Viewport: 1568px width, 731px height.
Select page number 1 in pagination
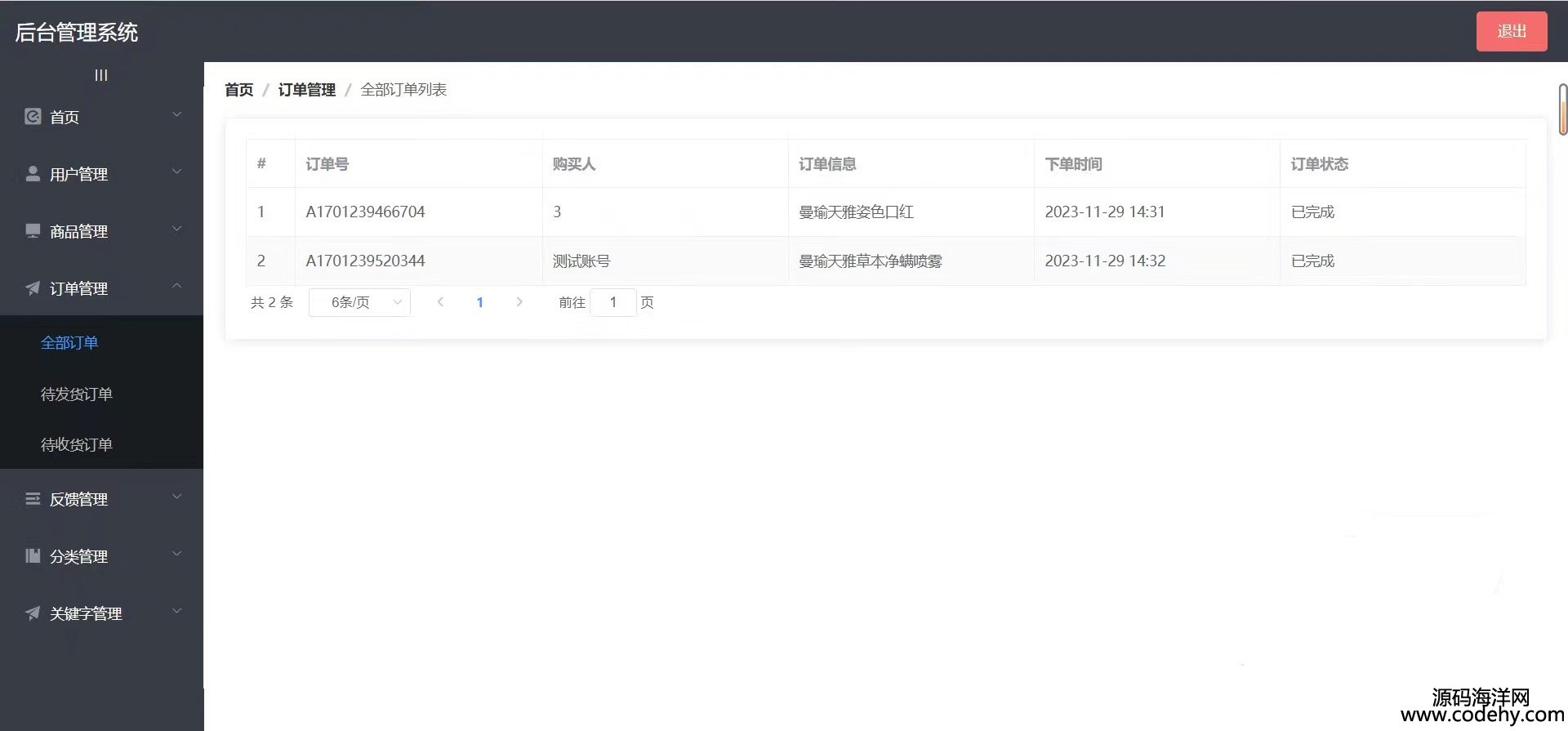[480, 302]
